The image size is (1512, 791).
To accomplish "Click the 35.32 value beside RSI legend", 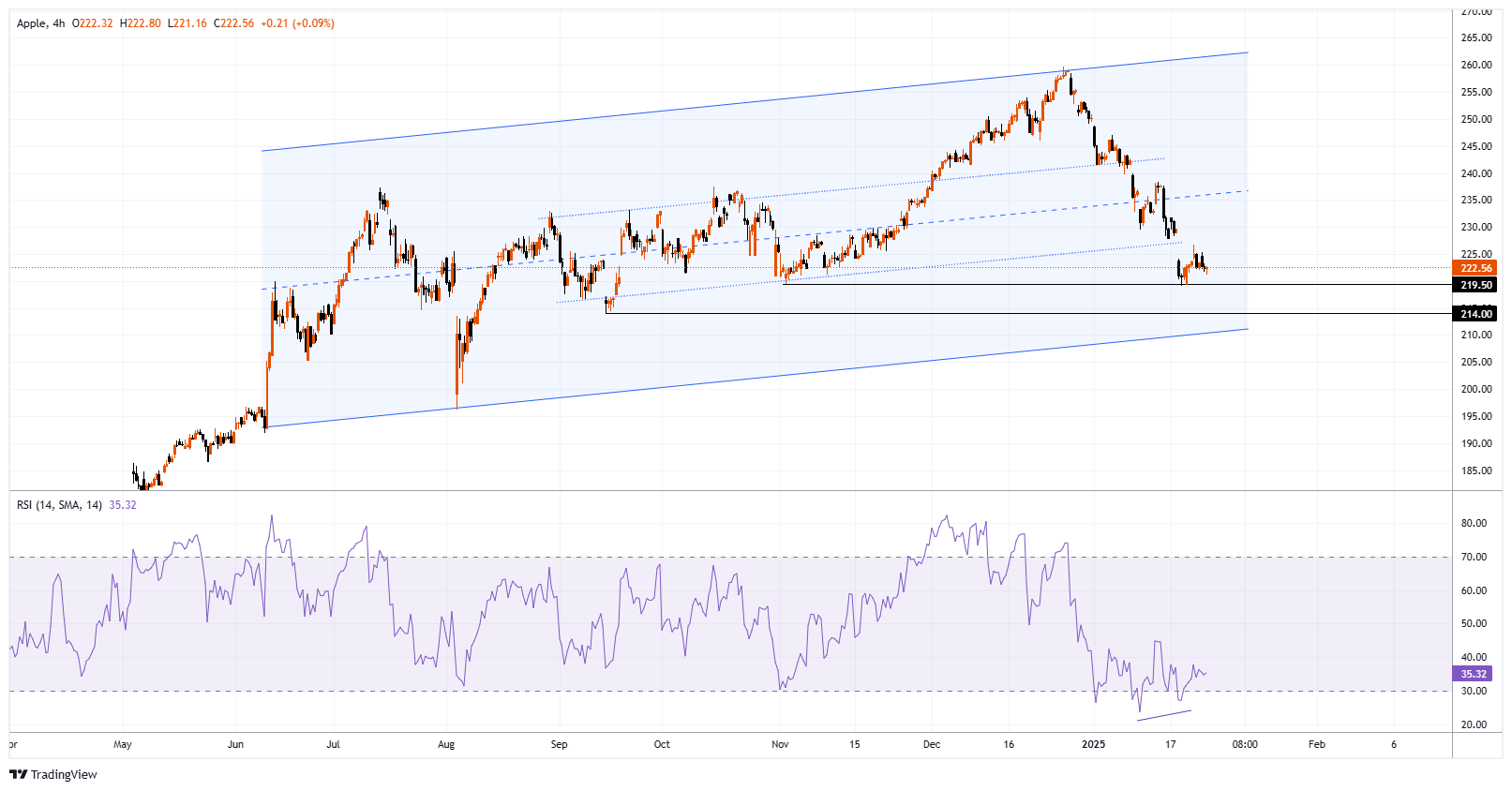I will click(x=123, y=505).
